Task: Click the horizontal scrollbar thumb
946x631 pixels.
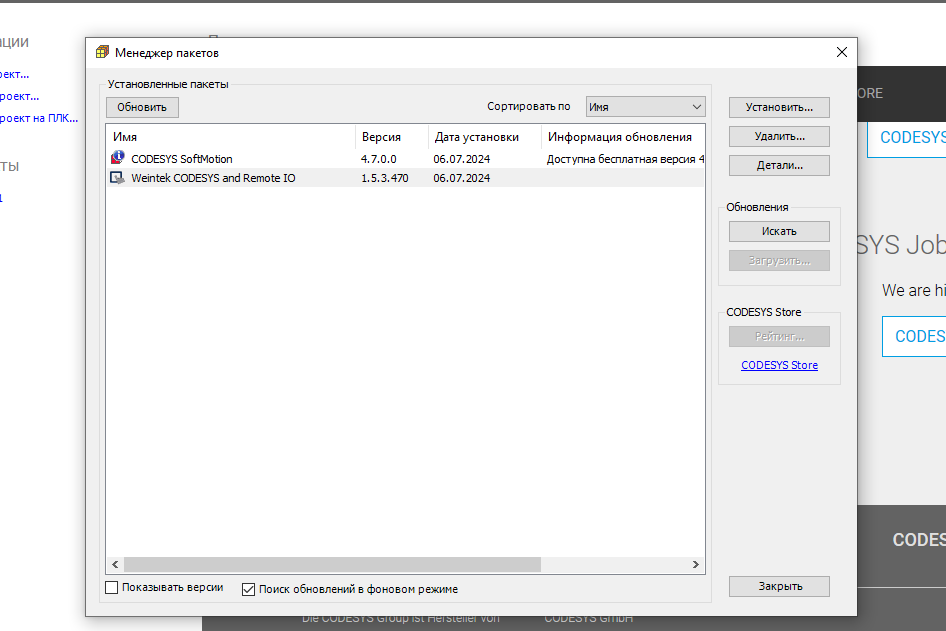Action: (x=332, y=565)
